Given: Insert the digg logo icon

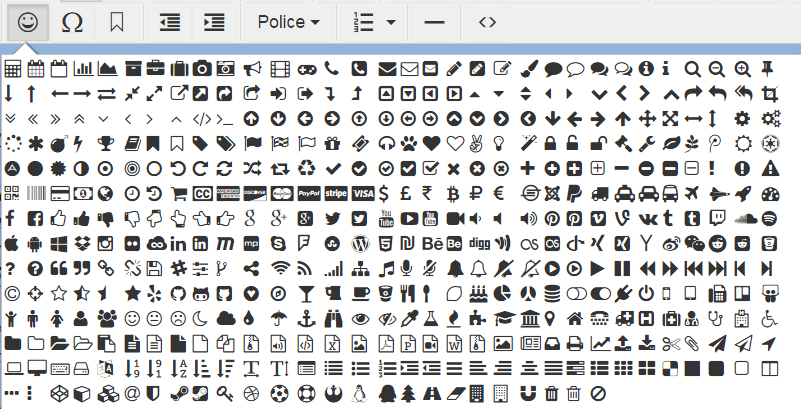Looking at the screenshot, I should coord(479,244).
